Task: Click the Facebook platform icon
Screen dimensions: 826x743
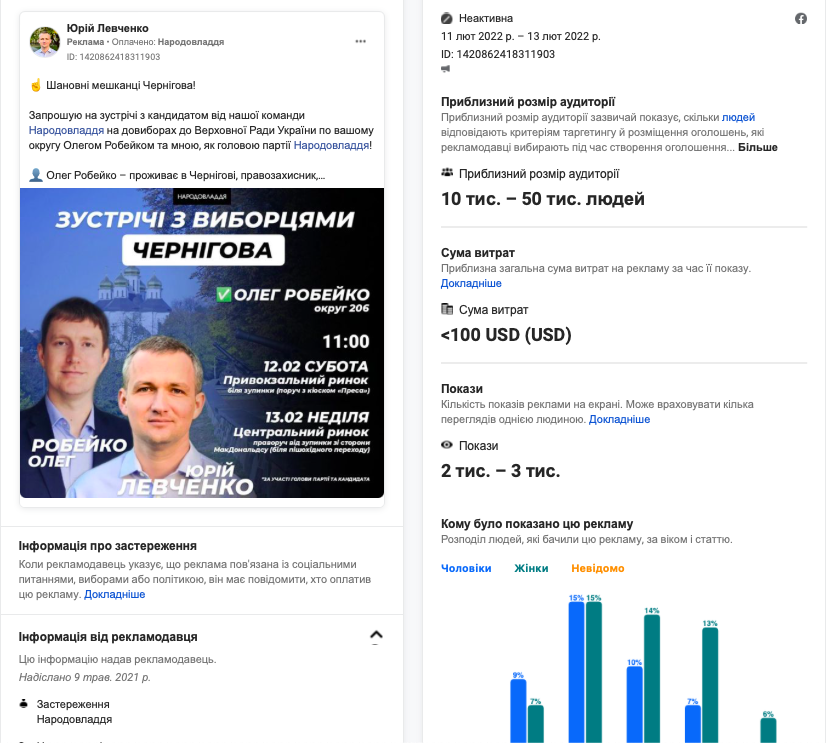Action: [x=800, y=19]
